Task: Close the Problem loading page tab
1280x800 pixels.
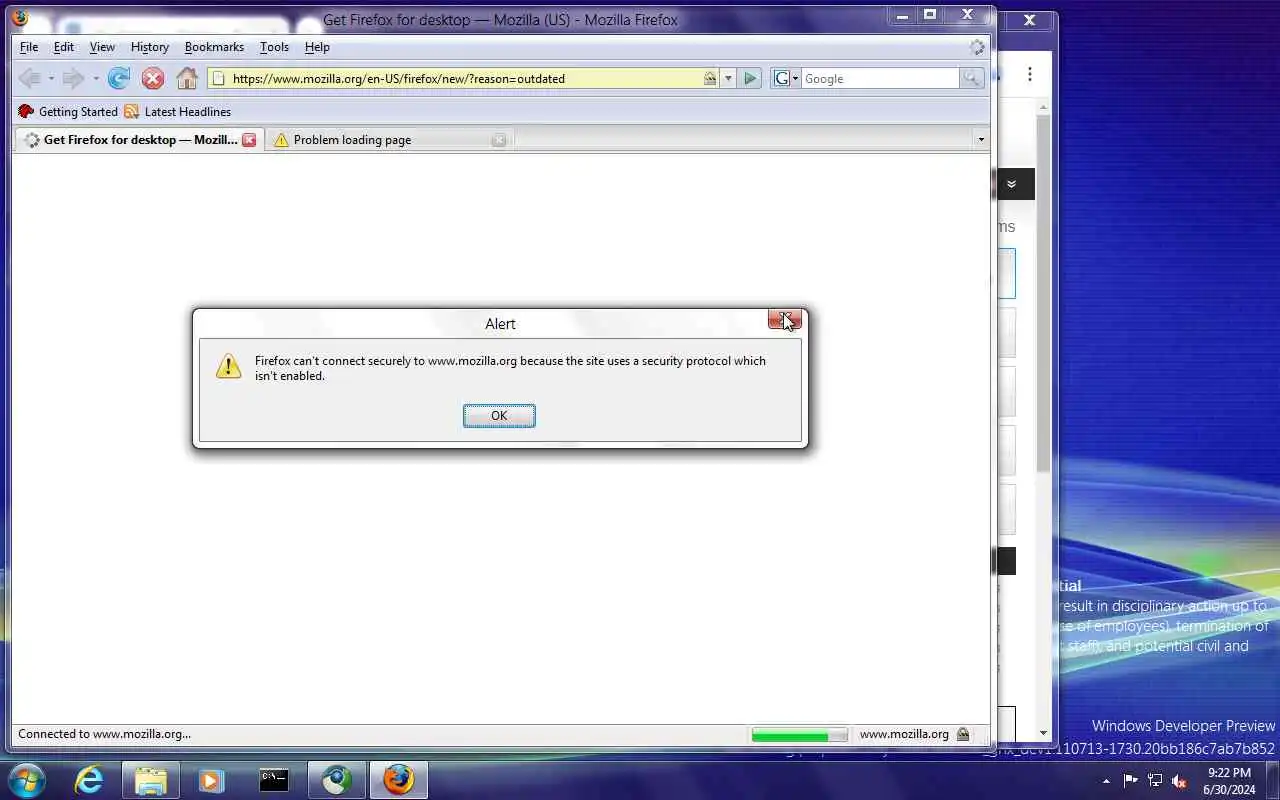Action: (x=499, y=140)
